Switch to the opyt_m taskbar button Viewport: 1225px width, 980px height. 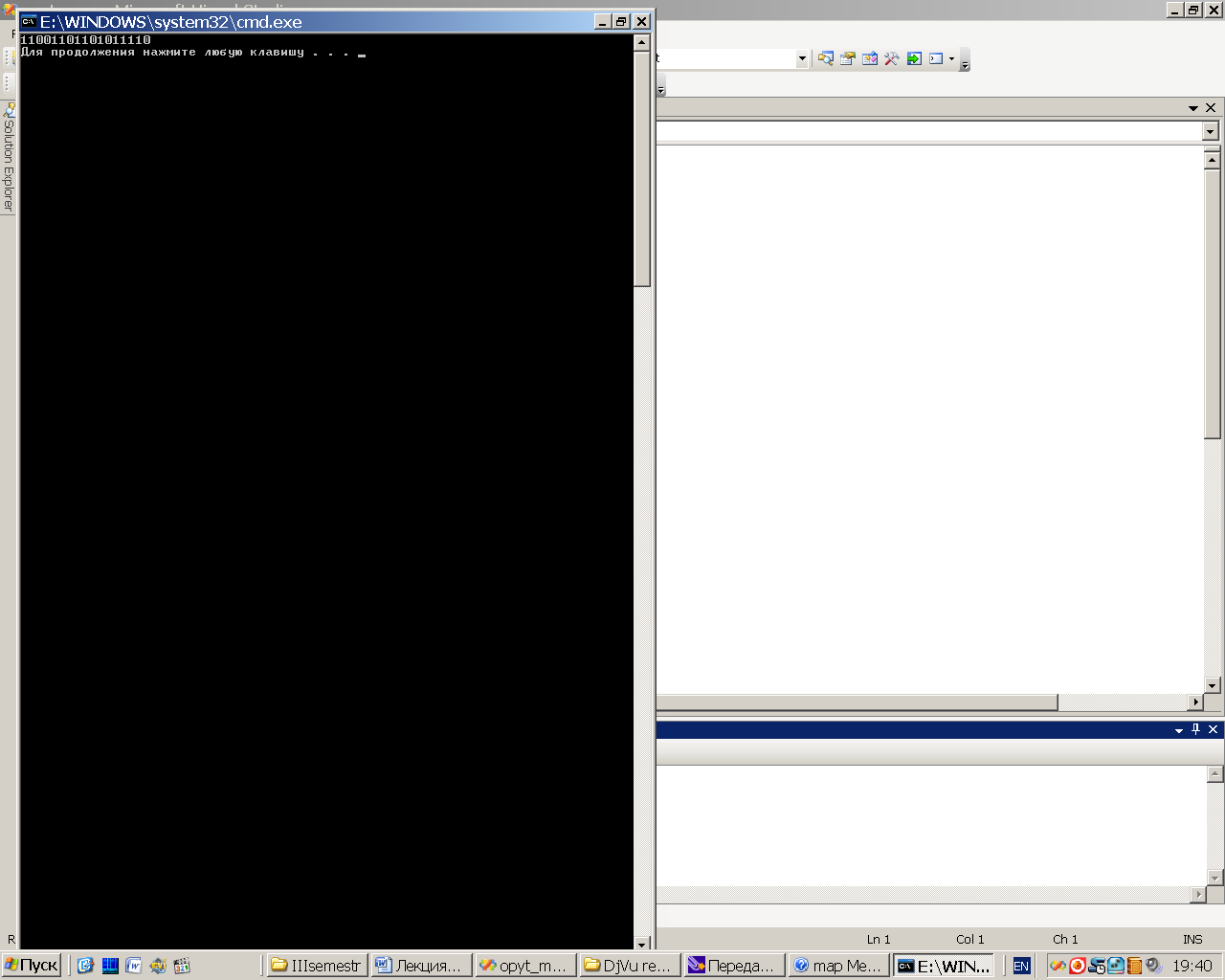pos(525,966)
